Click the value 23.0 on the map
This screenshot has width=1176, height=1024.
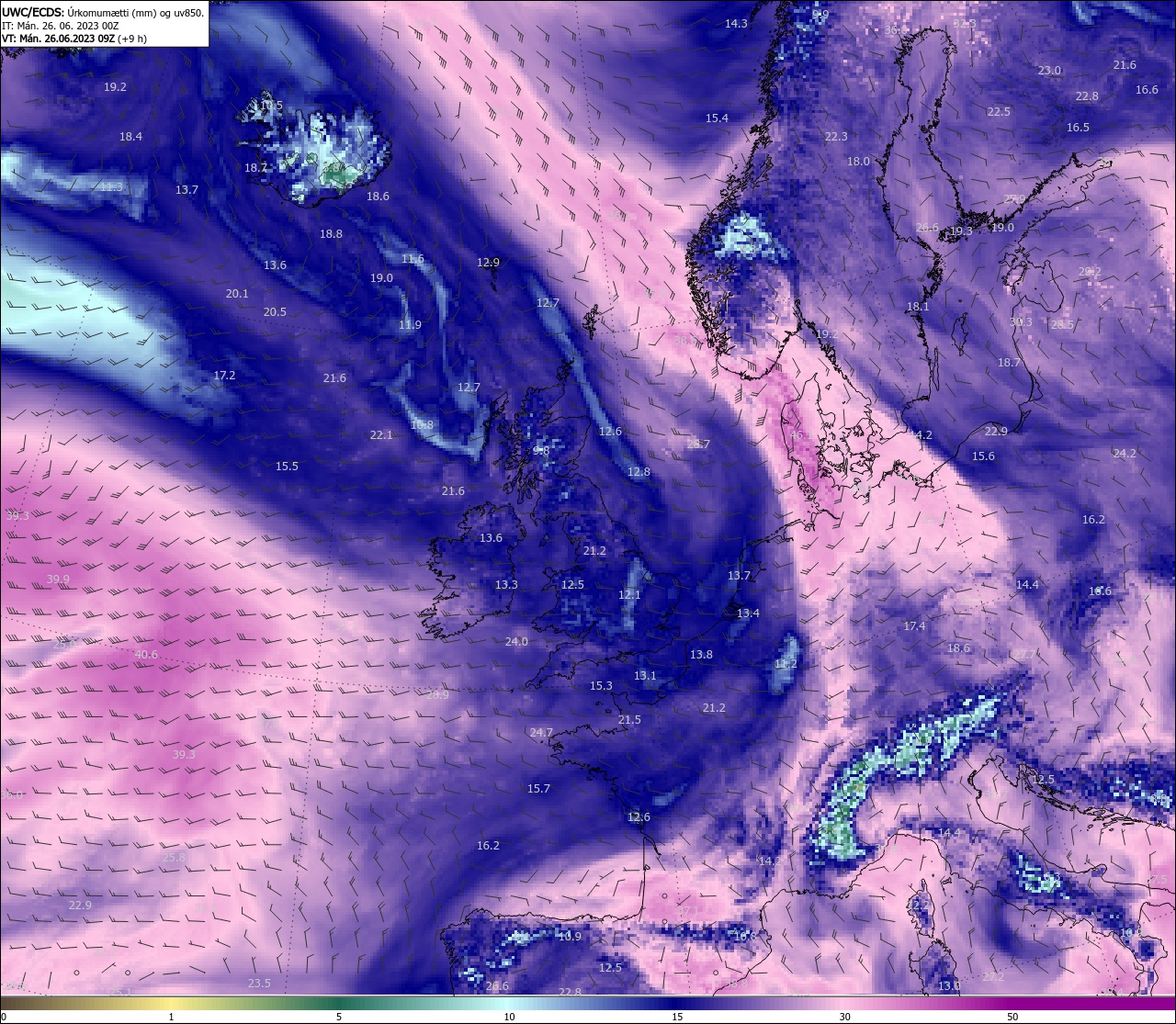tap(1049, 71)
